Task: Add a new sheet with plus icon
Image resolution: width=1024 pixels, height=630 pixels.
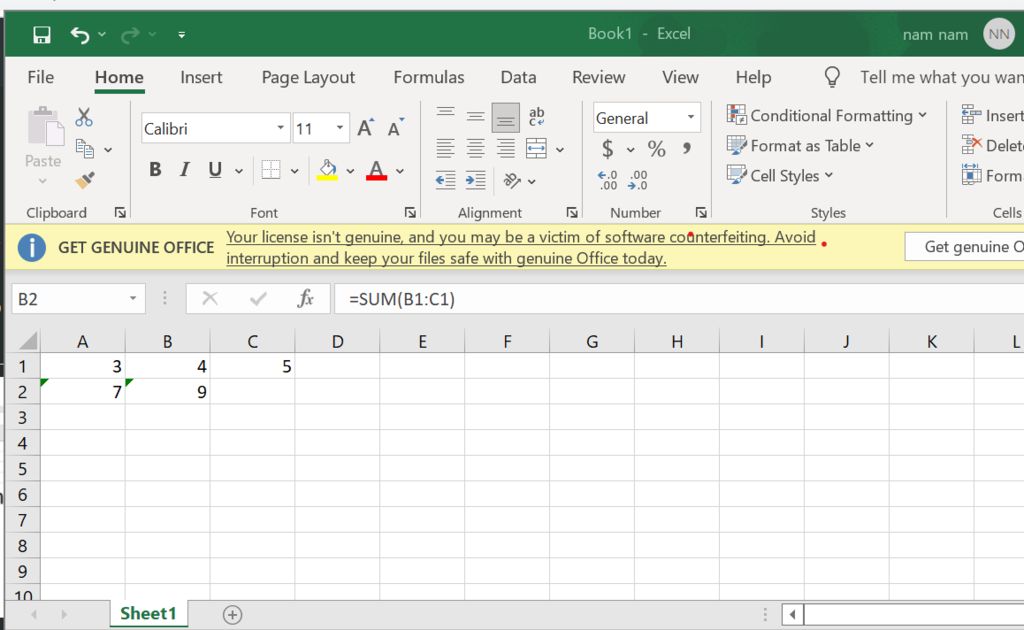Action: coord(232,614)
